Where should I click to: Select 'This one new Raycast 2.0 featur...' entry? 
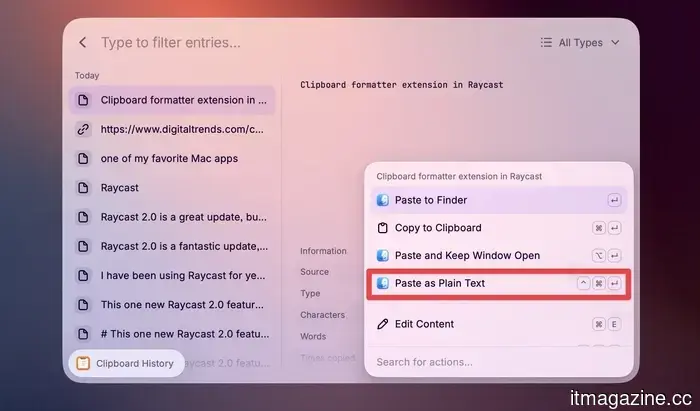172,305
